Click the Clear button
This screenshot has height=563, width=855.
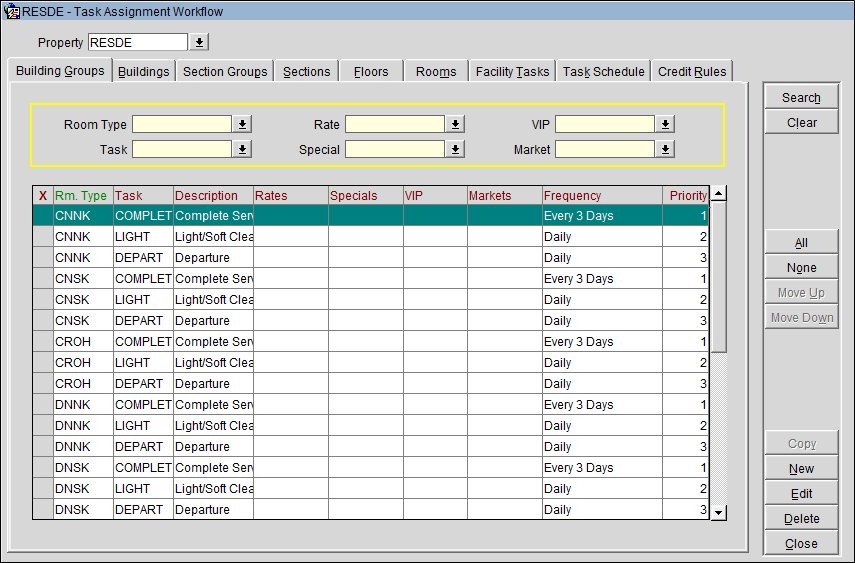(x=801, y=122)
